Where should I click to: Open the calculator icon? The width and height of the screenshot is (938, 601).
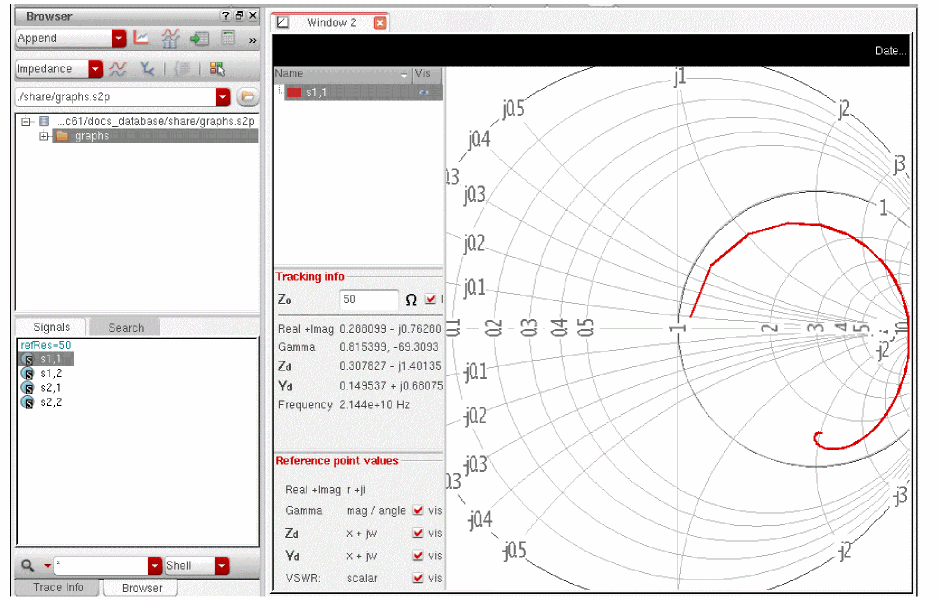pos(228,38)
